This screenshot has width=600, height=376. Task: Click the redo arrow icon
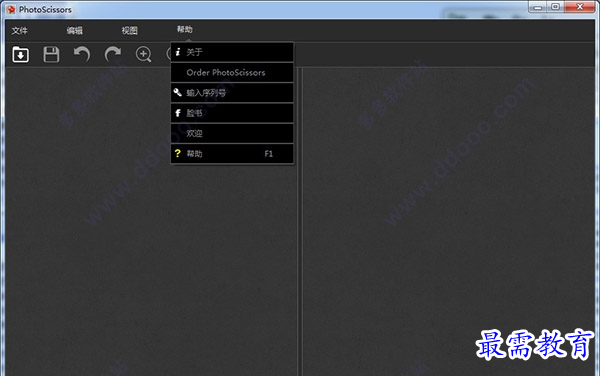[x=113, y=54]
